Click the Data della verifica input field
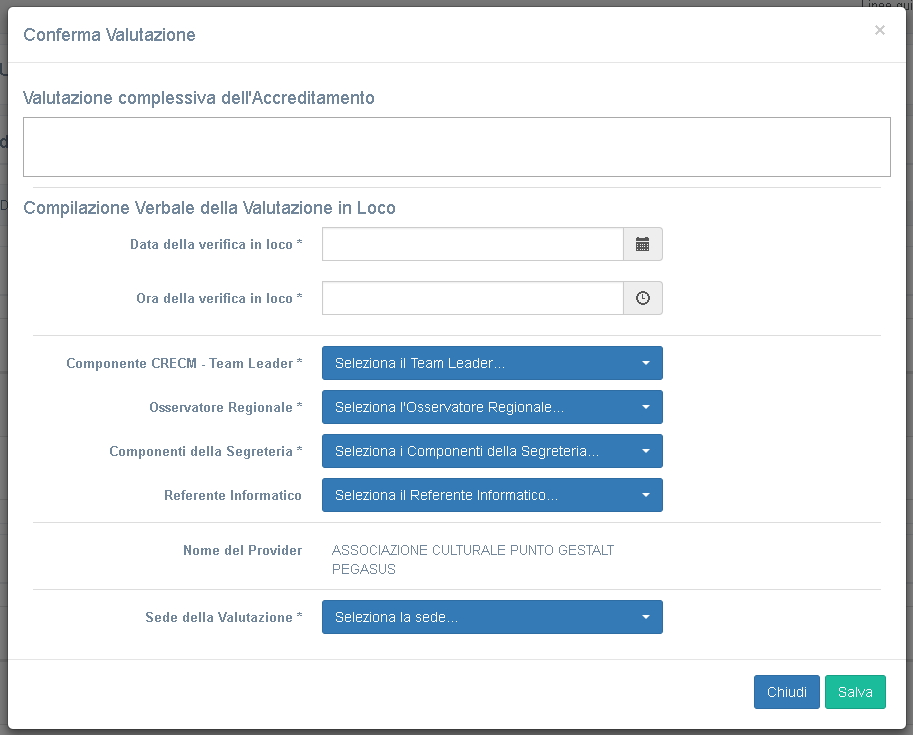Screen dimensions: 913x735 tap(473, 244)
